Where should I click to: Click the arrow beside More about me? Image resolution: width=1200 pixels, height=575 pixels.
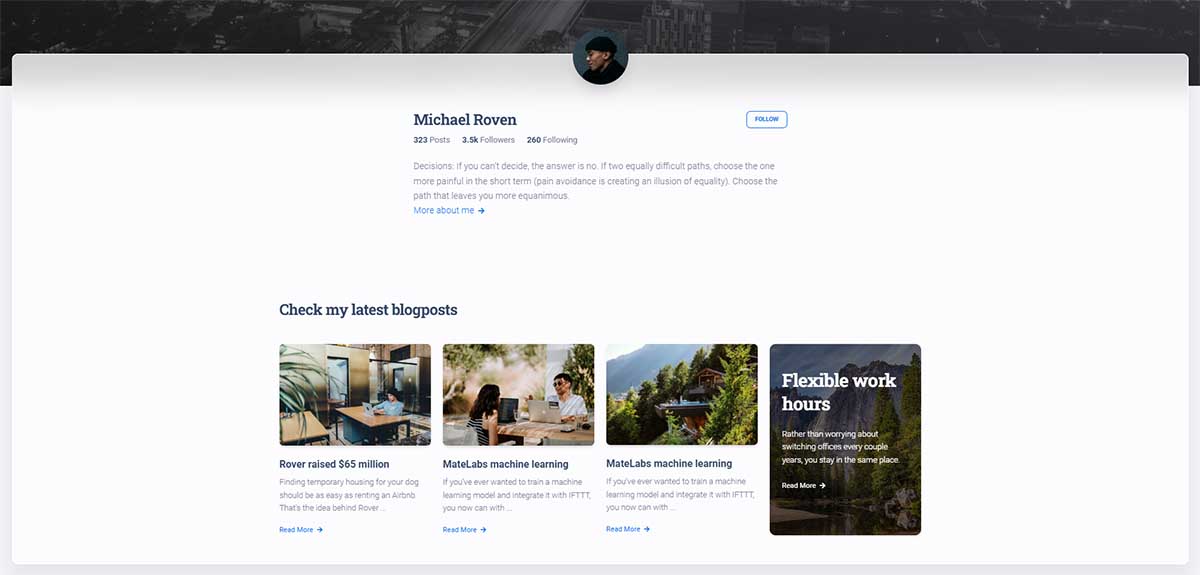tap(482, 211)
